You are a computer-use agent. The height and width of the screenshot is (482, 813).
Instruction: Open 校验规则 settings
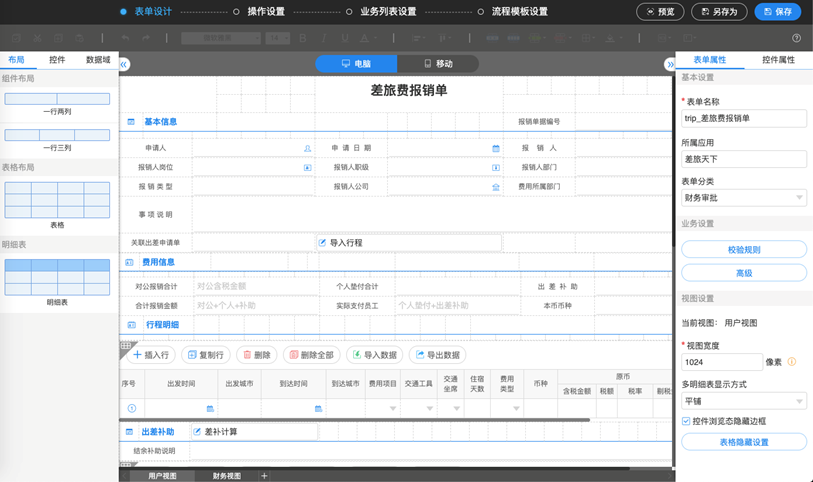pos(744,249)
